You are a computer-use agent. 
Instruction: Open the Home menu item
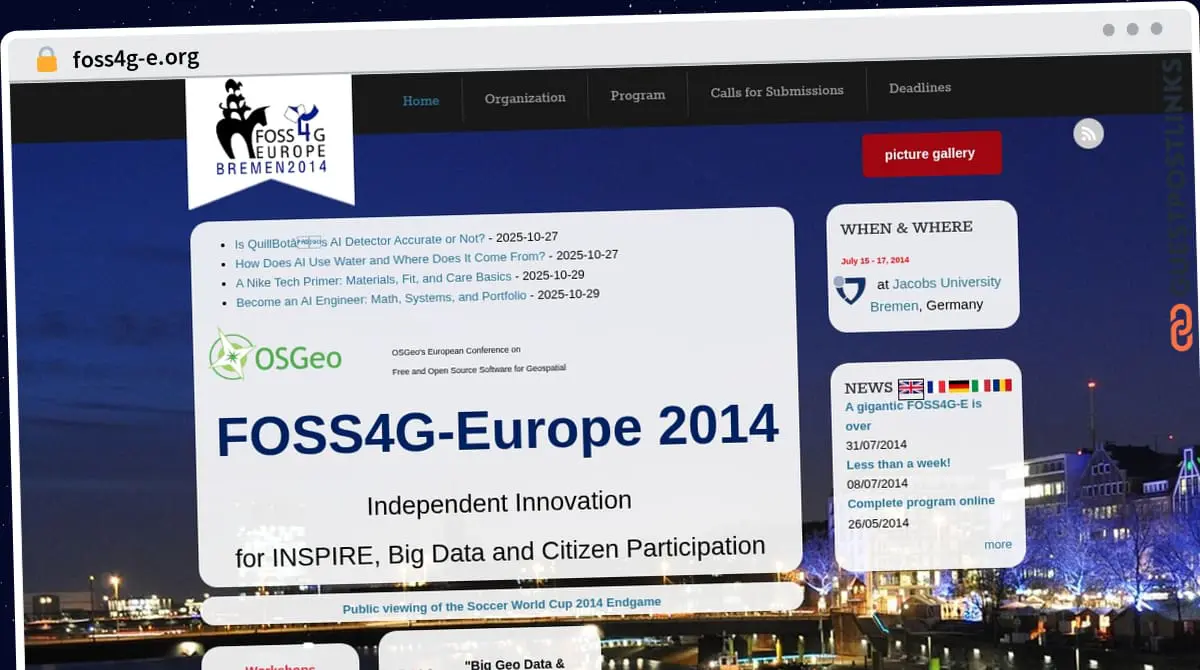[x=420, y=101]
